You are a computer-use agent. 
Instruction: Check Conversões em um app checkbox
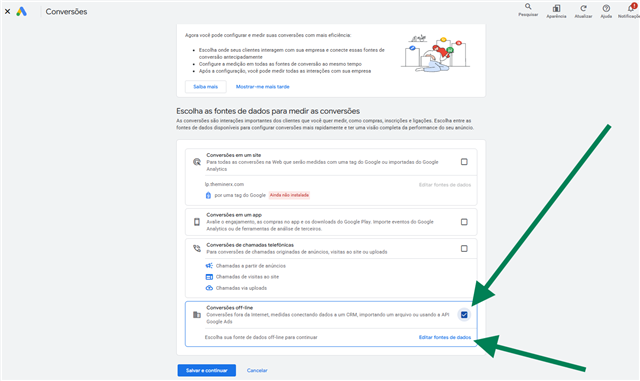coord(464,222)
